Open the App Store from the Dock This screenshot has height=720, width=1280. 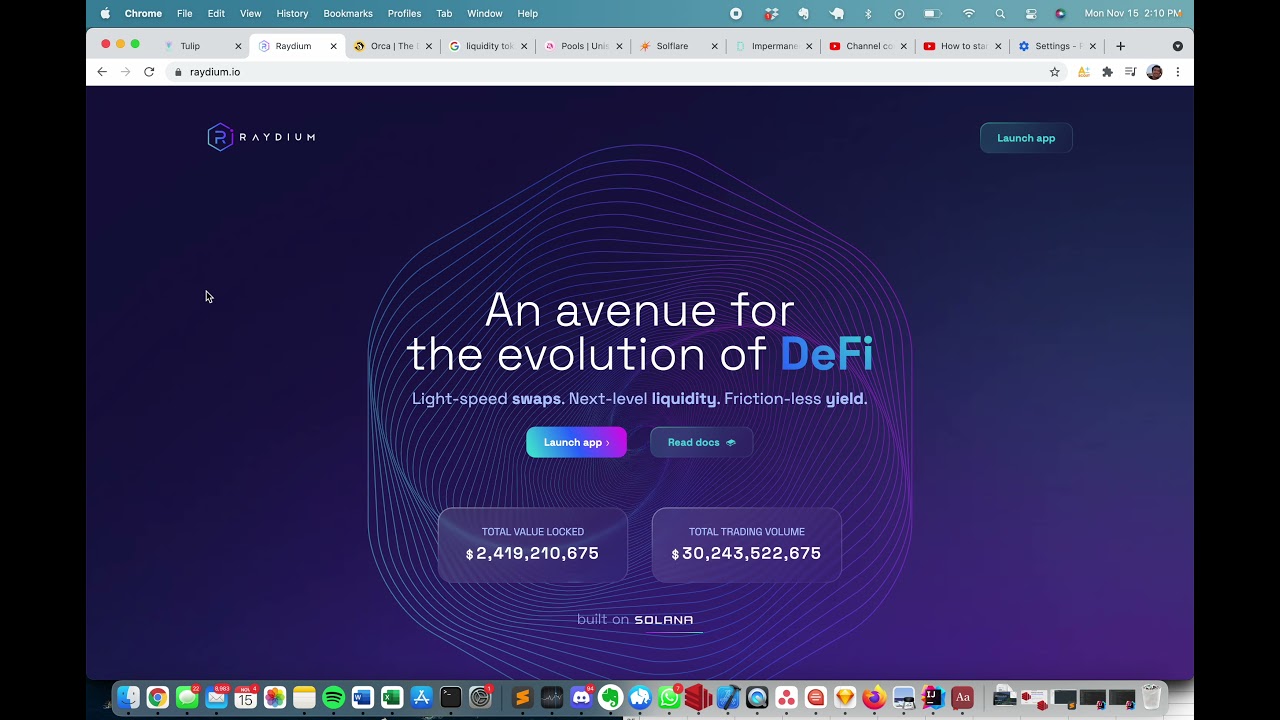point(422,697)
